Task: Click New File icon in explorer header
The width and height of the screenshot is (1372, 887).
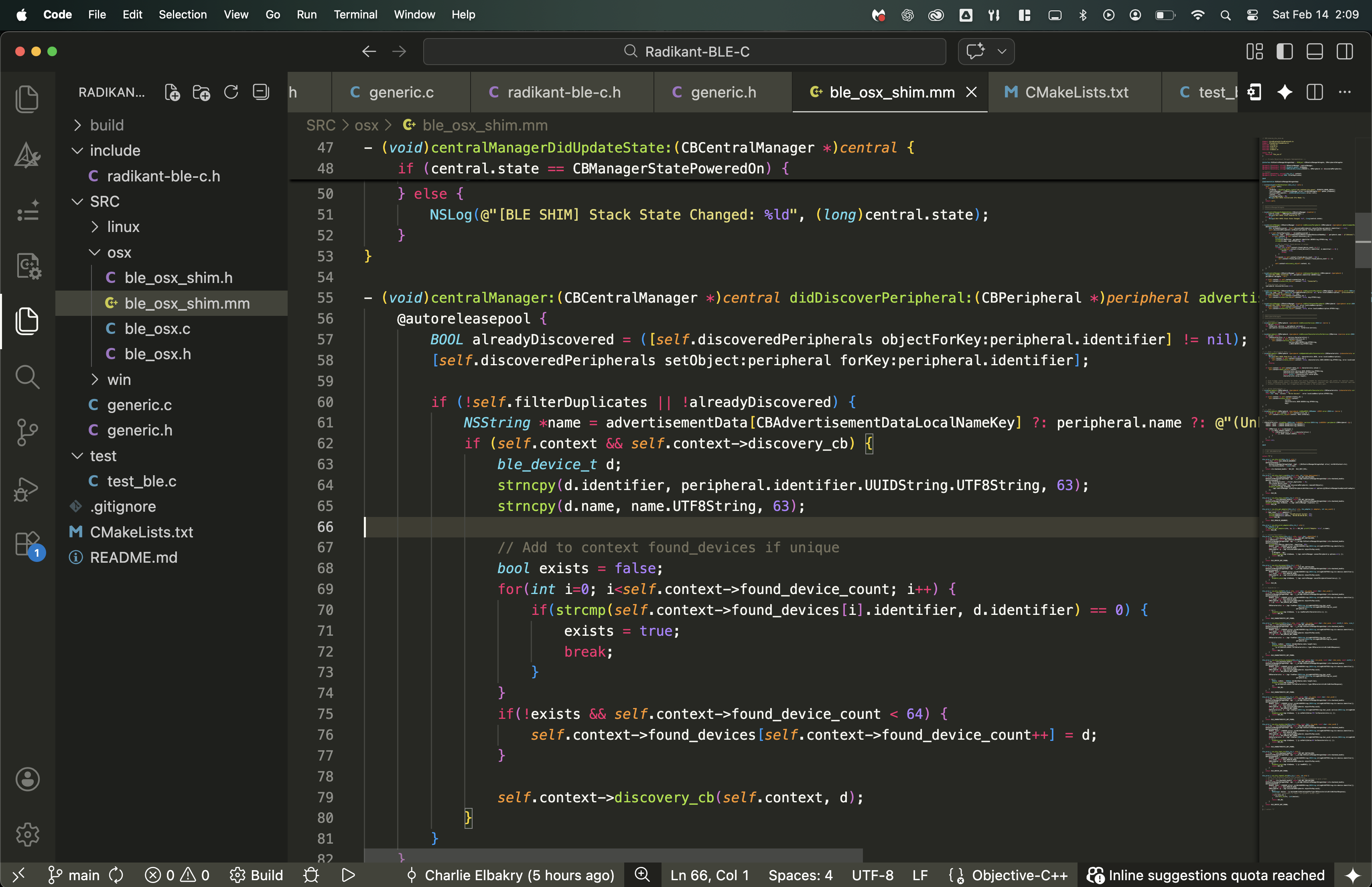Action: pos(172,92)
